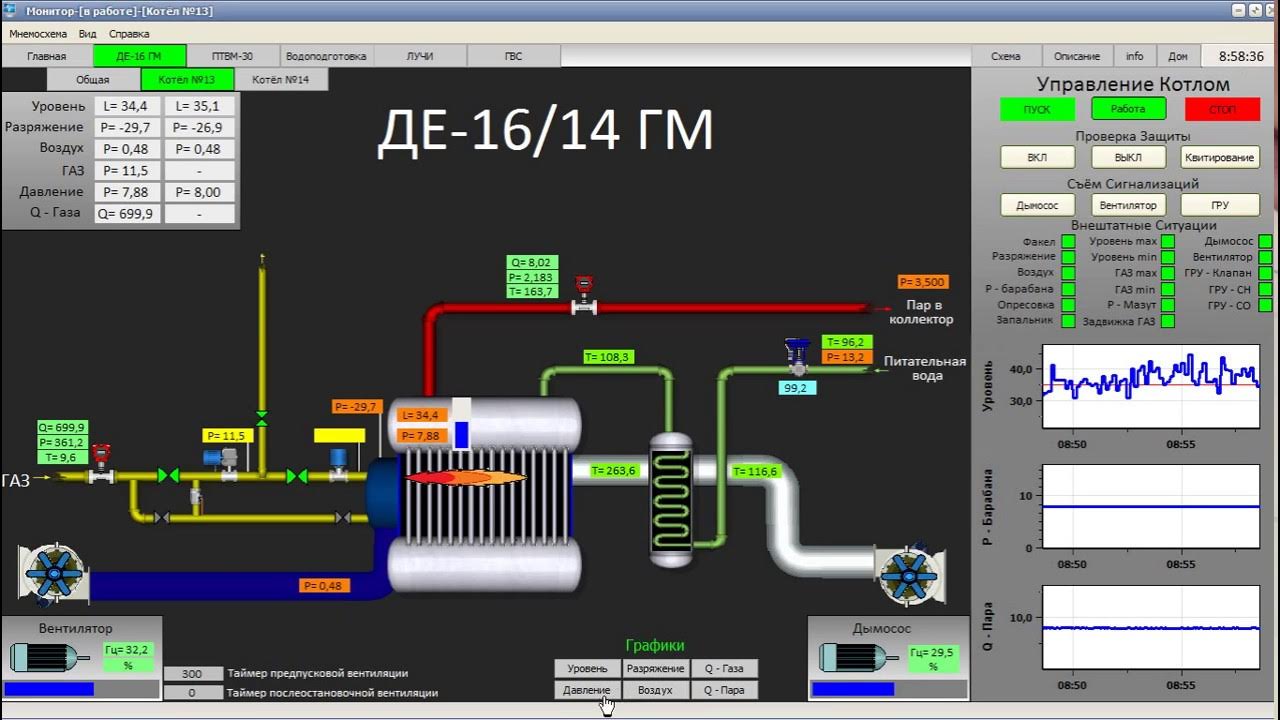Click the gas flow meter icon on gas inlet
The image size is (1280, 720).
pyautogui.click(x=100, y=464)
